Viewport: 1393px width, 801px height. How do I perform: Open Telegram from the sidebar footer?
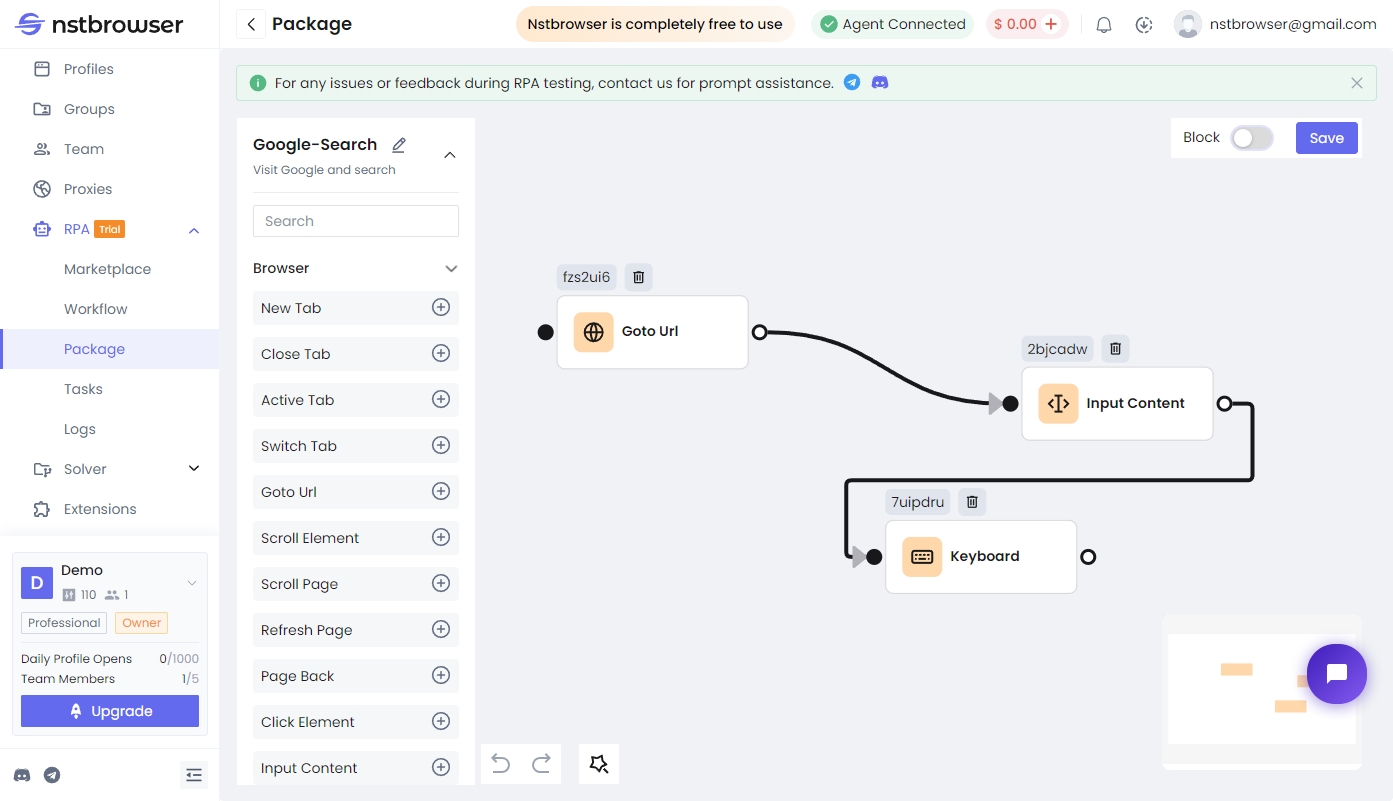coord(52,775)
